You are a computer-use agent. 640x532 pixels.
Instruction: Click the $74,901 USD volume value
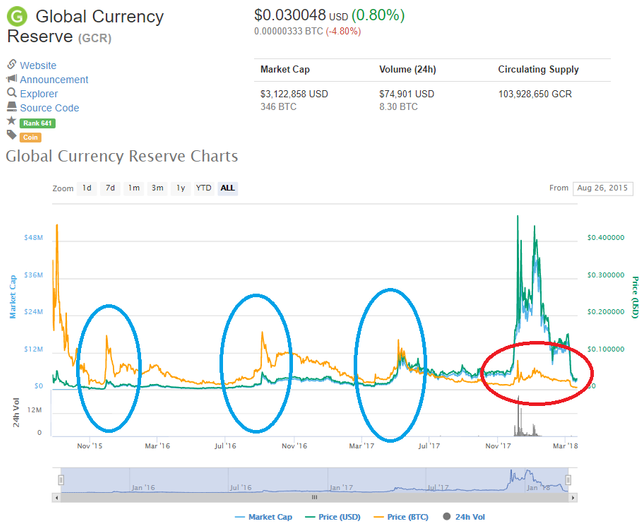pos(407,94)
